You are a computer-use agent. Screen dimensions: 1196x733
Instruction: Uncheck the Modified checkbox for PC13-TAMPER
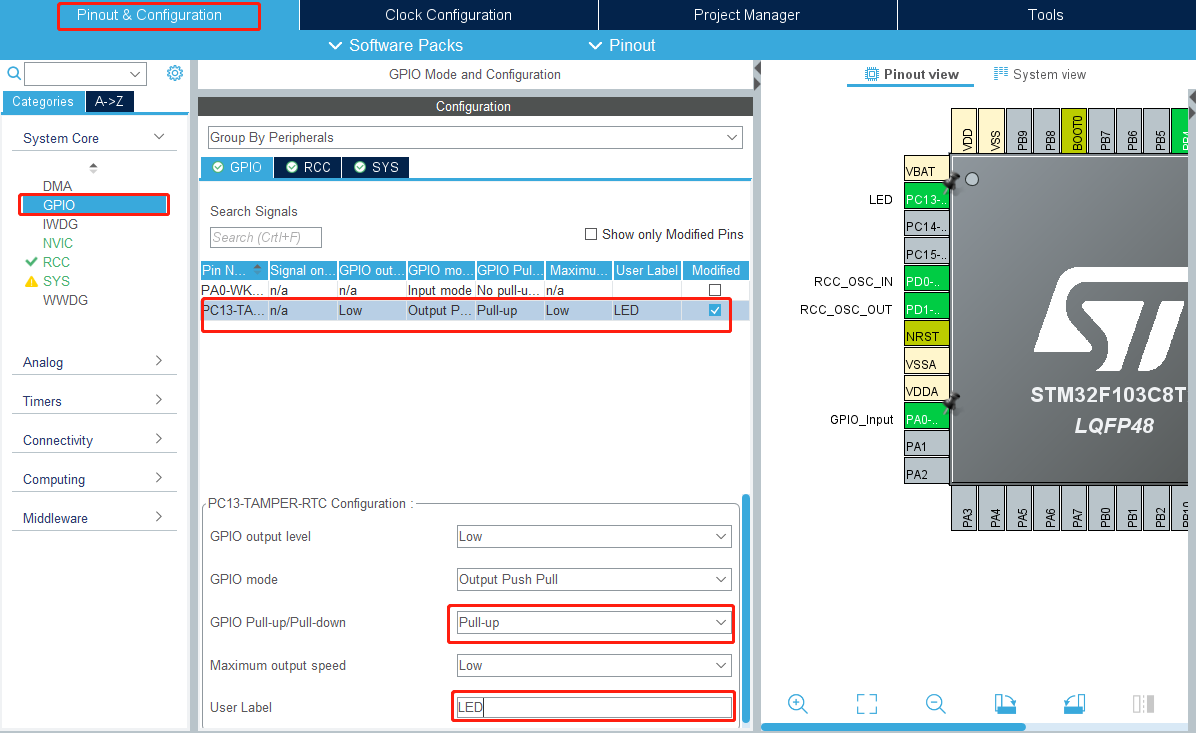click(714, 310)
